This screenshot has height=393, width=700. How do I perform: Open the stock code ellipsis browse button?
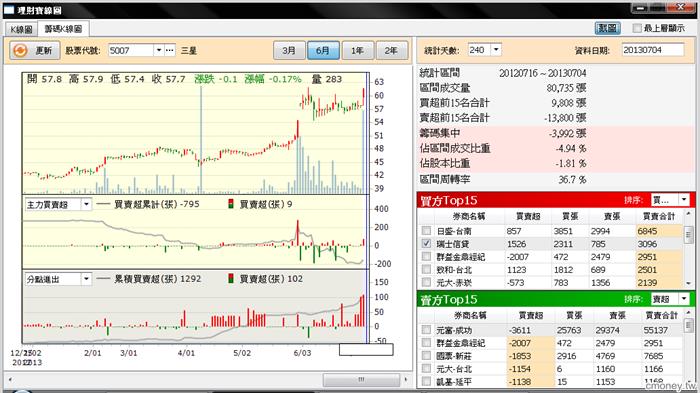(170, 50)
